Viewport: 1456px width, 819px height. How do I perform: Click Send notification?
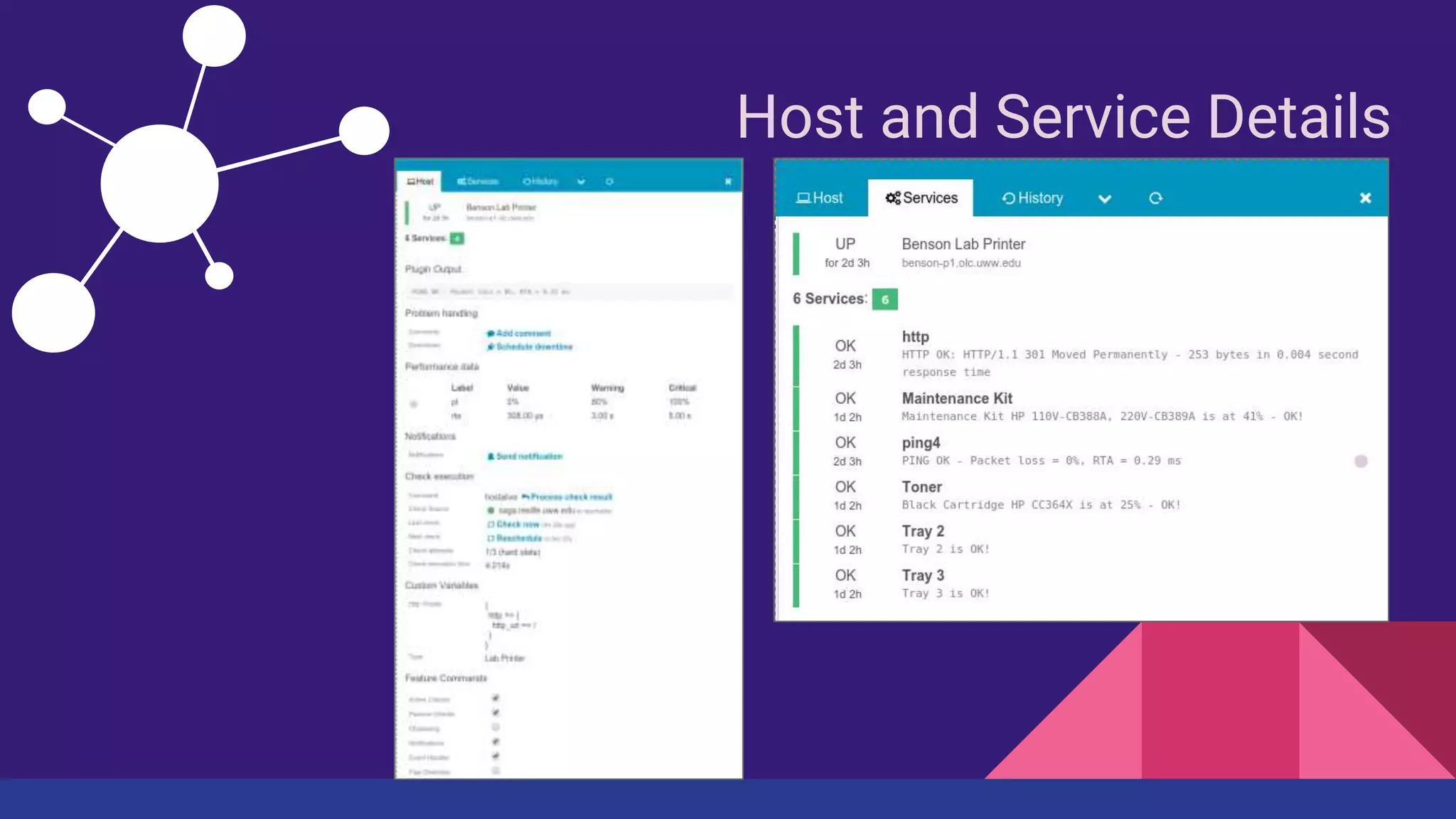pyautogui.click(x=525, y=456)
